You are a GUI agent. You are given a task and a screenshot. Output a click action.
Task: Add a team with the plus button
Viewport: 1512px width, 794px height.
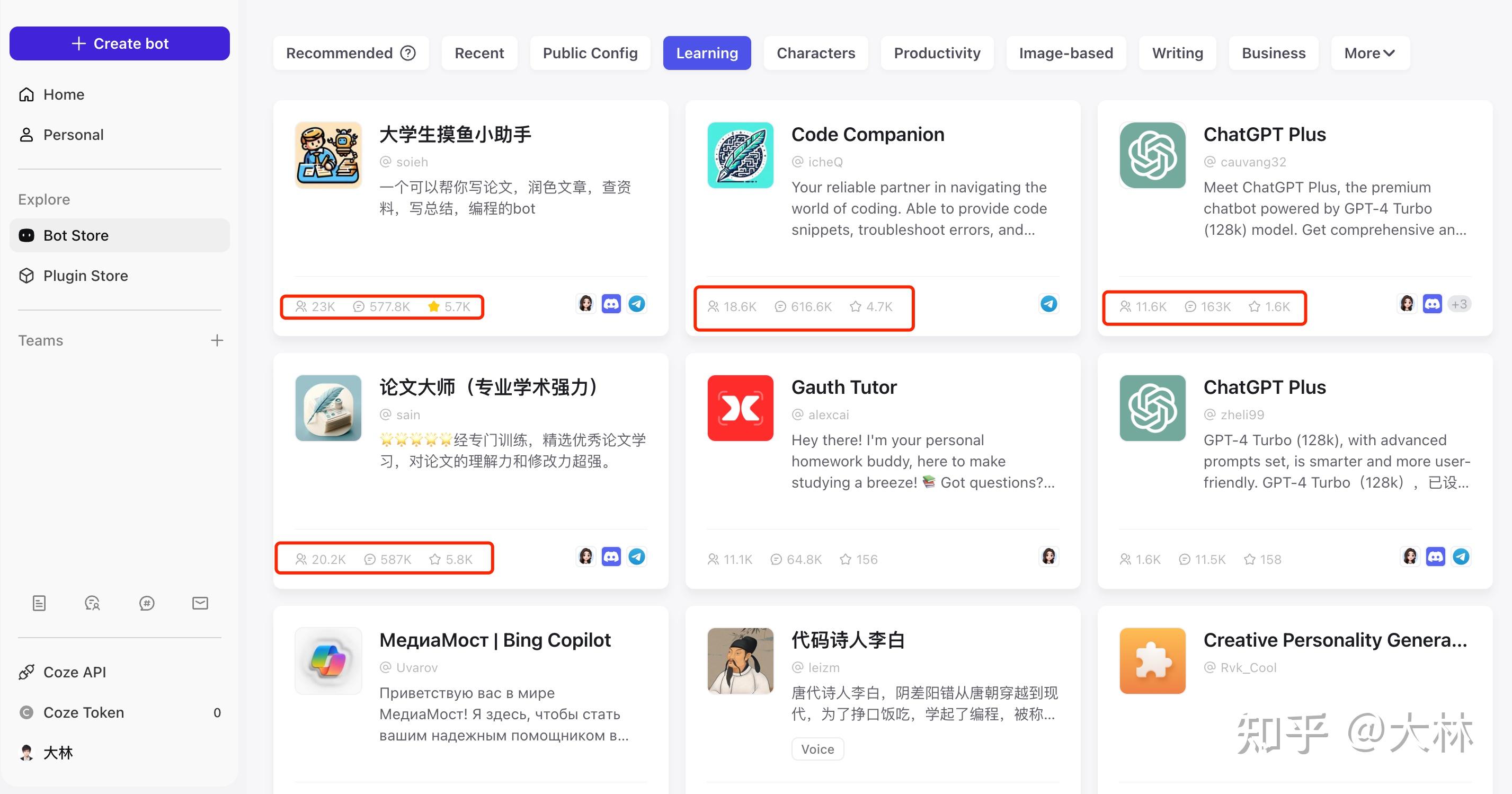(x=217, y=340)
